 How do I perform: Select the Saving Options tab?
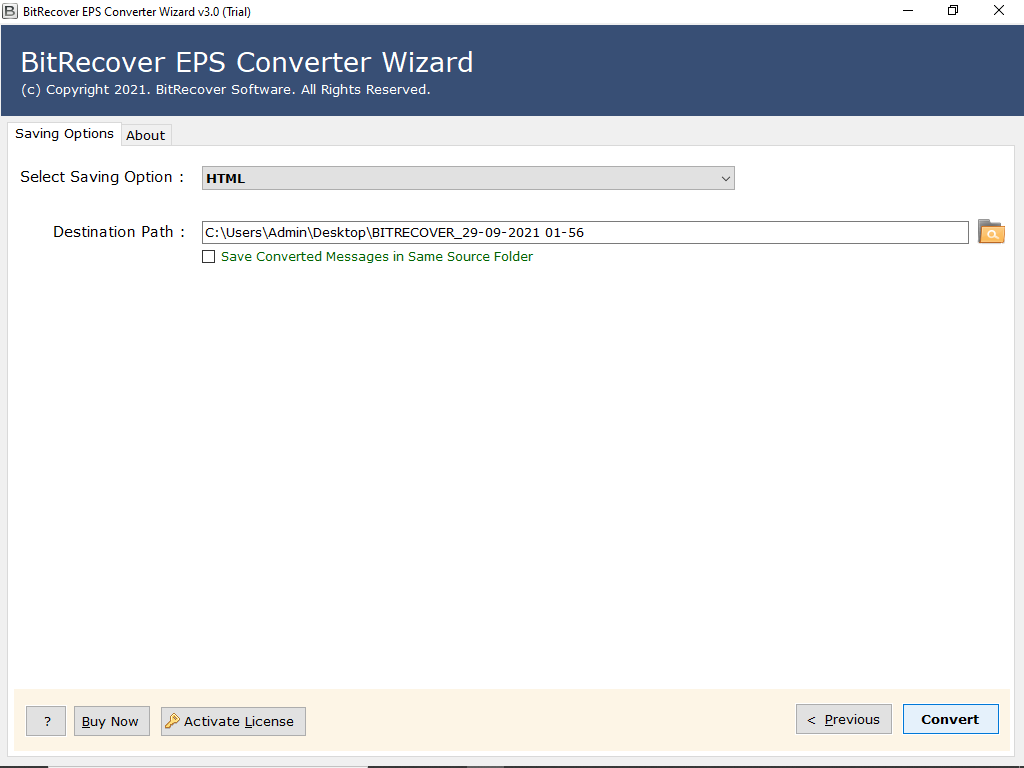point(64,133)
